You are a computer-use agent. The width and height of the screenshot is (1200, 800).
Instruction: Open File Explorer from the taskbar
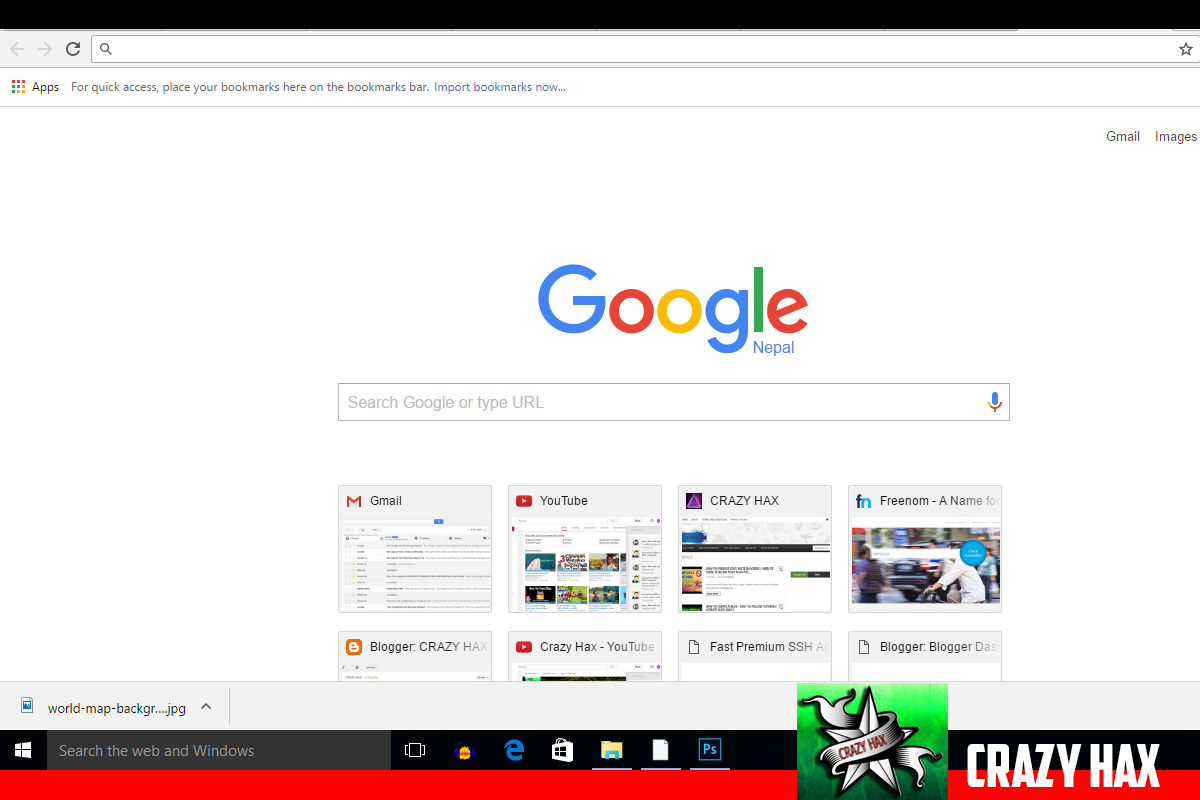coord(611,750)
